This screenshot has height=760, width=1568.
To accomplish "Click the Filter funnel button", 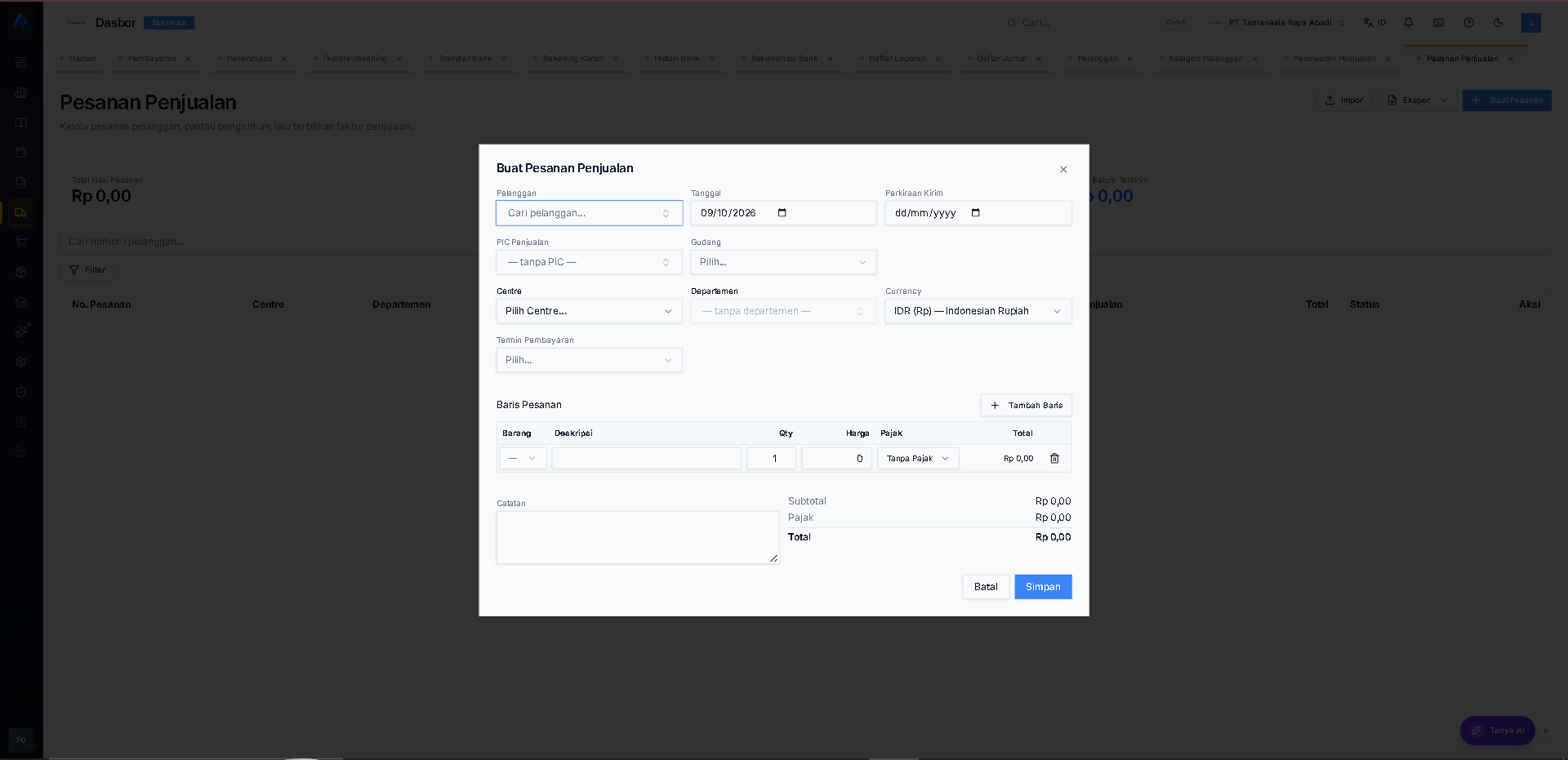I will point(87,270).
